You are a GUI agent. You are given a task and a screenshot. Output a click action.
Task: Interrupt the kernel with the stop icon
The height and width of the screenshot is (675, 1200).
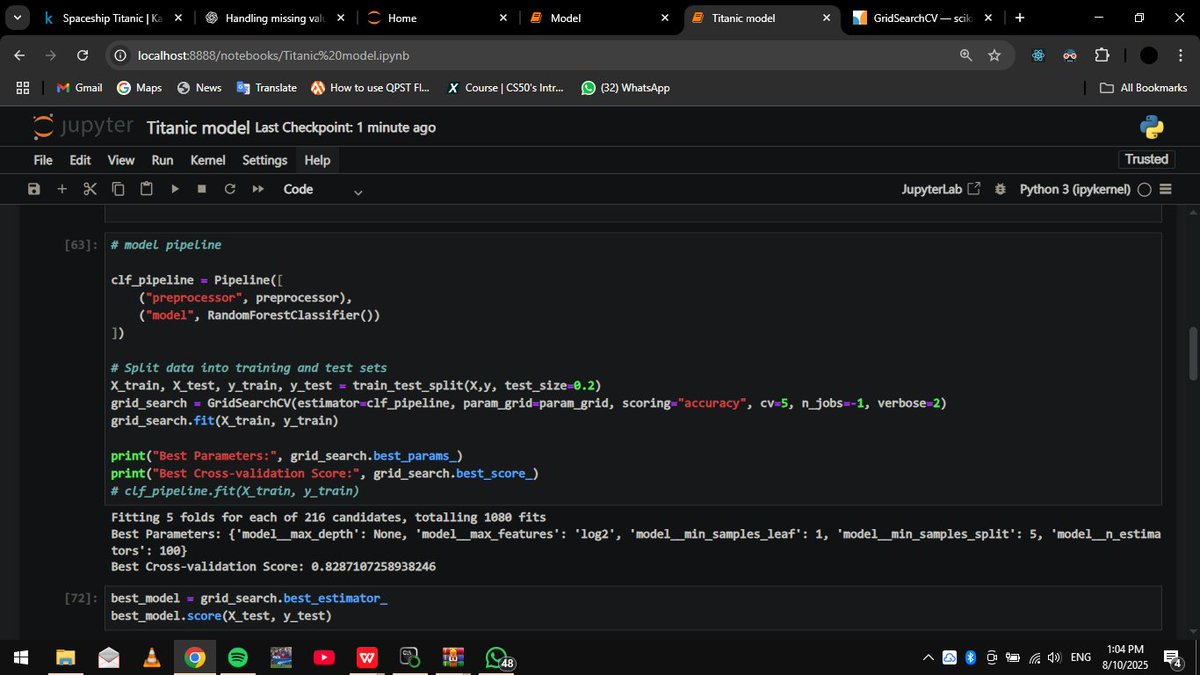[202, 189]
